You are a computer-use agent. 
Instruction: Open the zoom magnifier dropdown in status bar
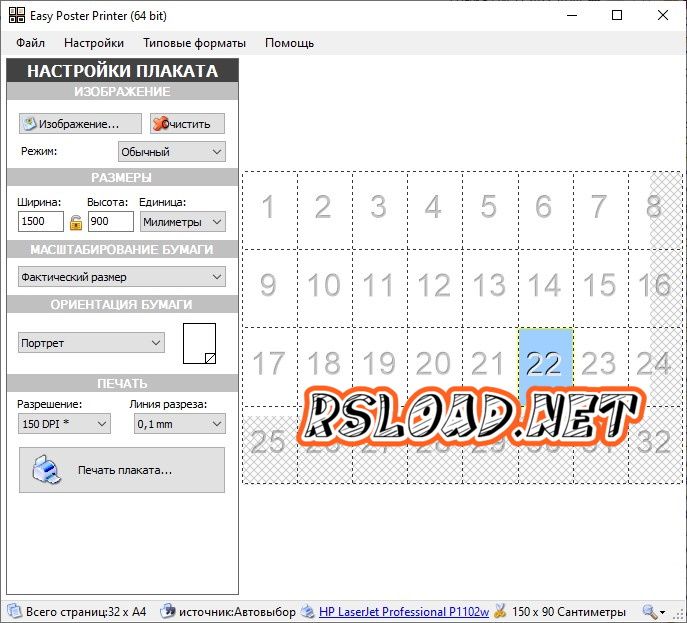pyautogui.click(x=654, y=612)
